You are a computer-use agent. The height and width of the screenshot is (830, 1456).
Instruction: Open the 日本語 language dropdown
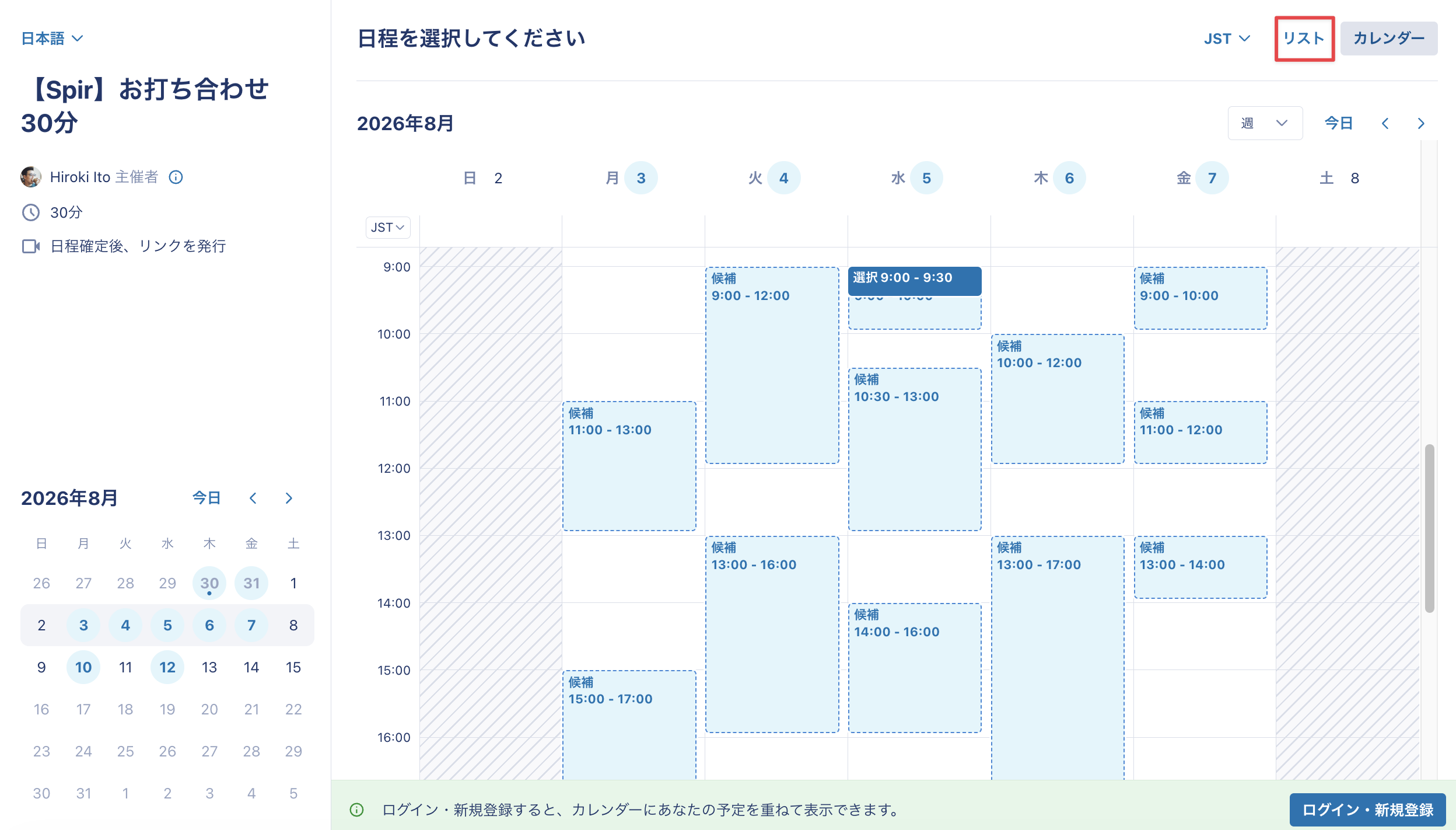point(52,39)
